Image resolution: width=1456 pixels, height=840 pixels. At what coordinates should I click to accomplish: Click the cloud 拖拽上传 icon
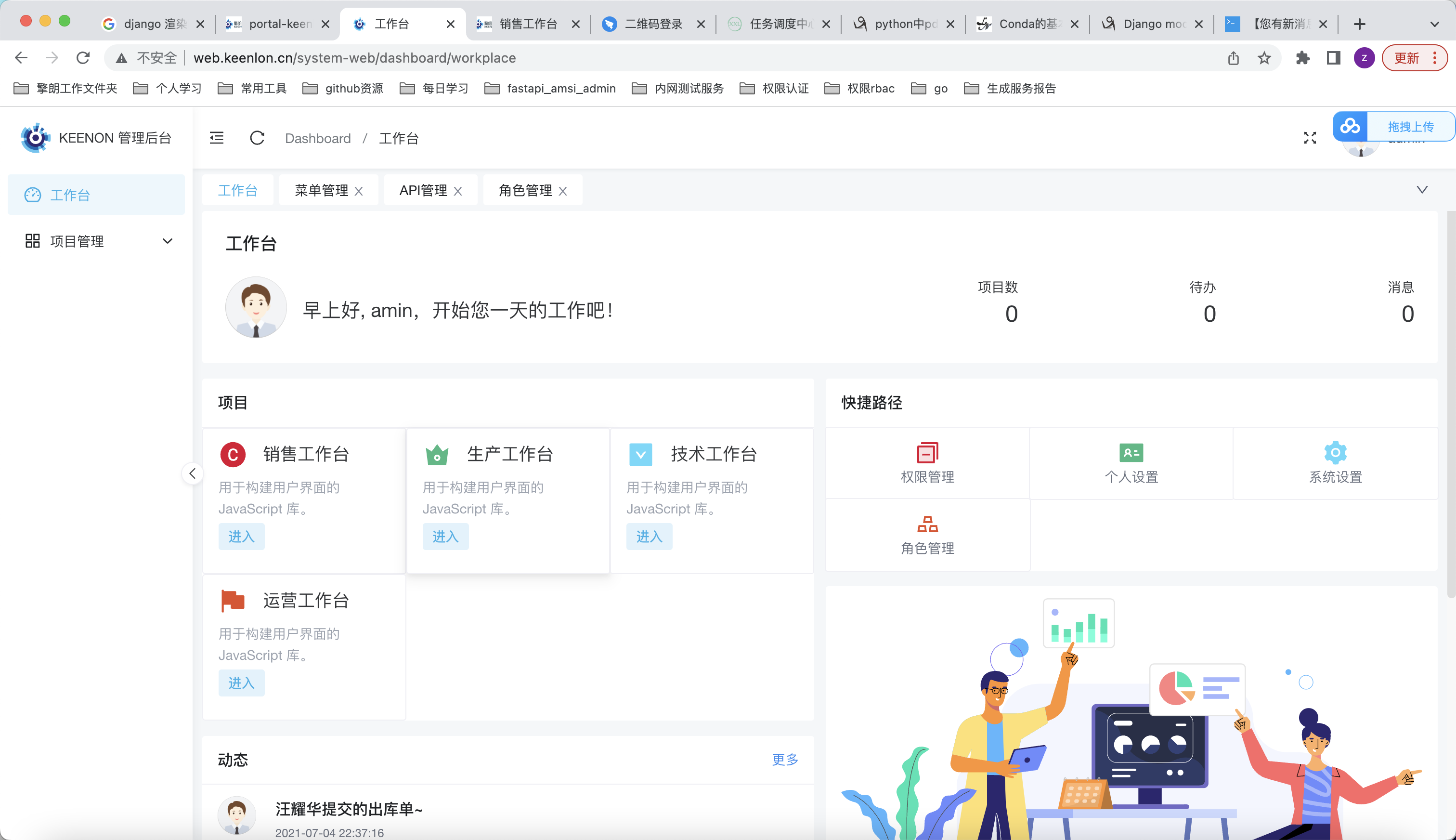(x=1350, y=126)
